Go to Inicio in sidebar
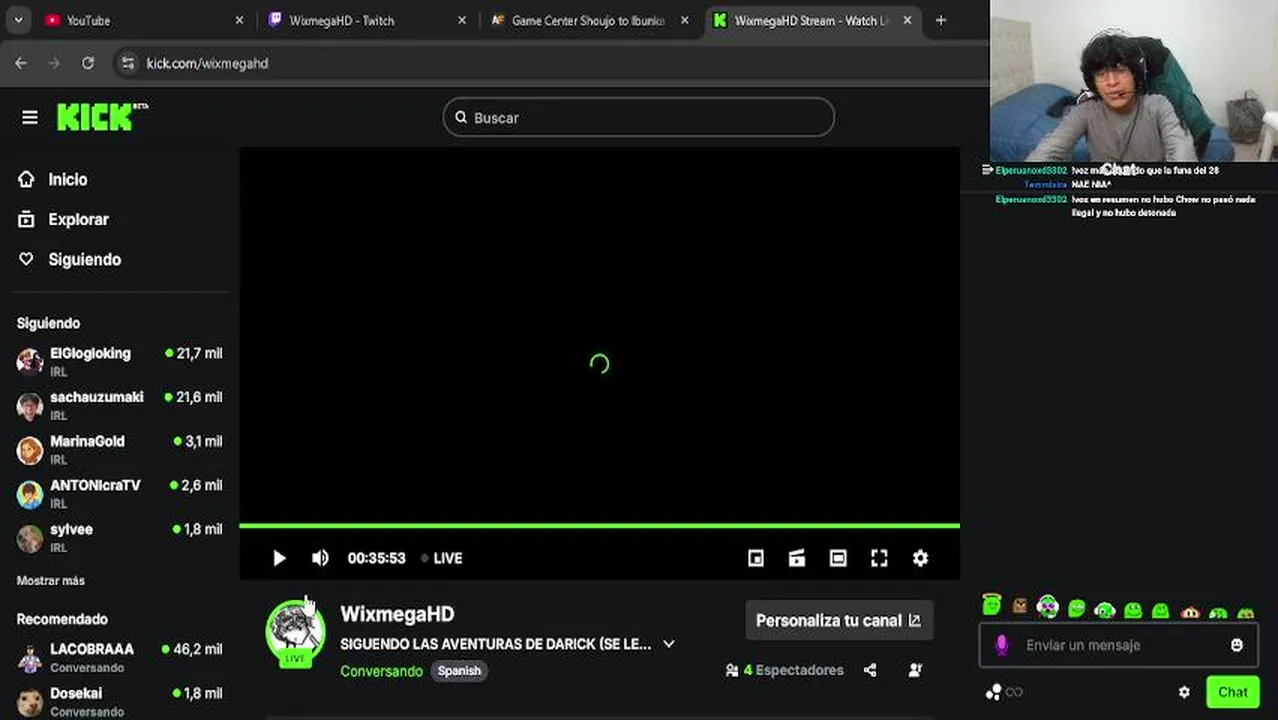This screenshot has height=720, width=1278. 52,179
